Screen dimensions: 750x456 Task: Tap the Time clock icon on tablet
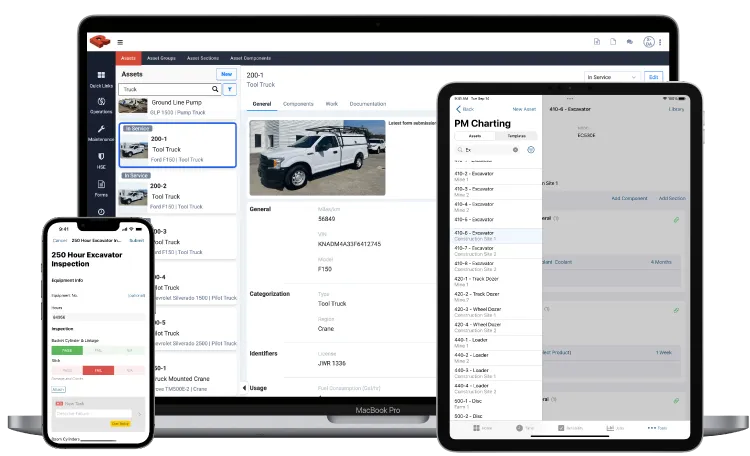(519, 428)
